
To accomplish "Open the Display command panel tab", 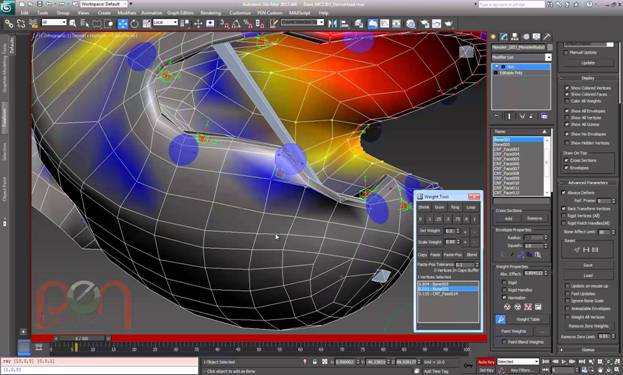I will point(536,37).
